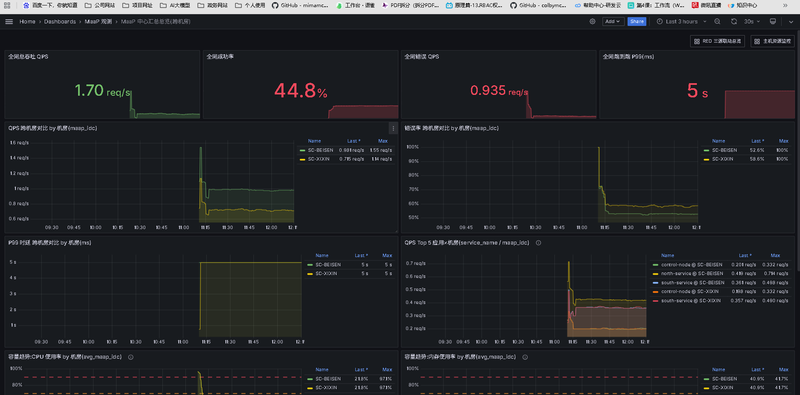The width and height of the screenshot is (800, 395).
Task: Expand the Add dropdown menu
Action: point(612,21)
